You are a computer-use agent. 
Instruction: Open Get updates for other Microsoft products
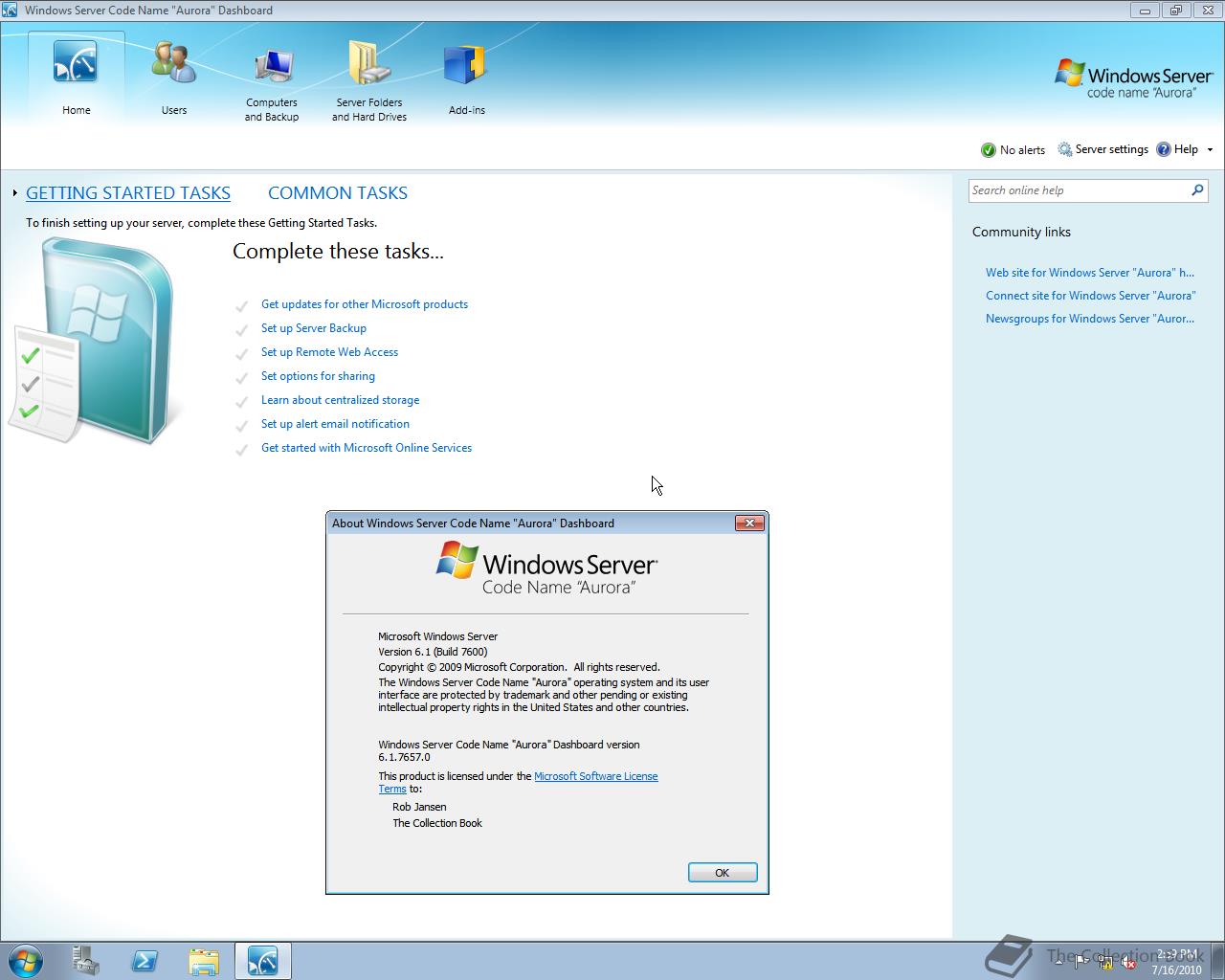(365, 304)
